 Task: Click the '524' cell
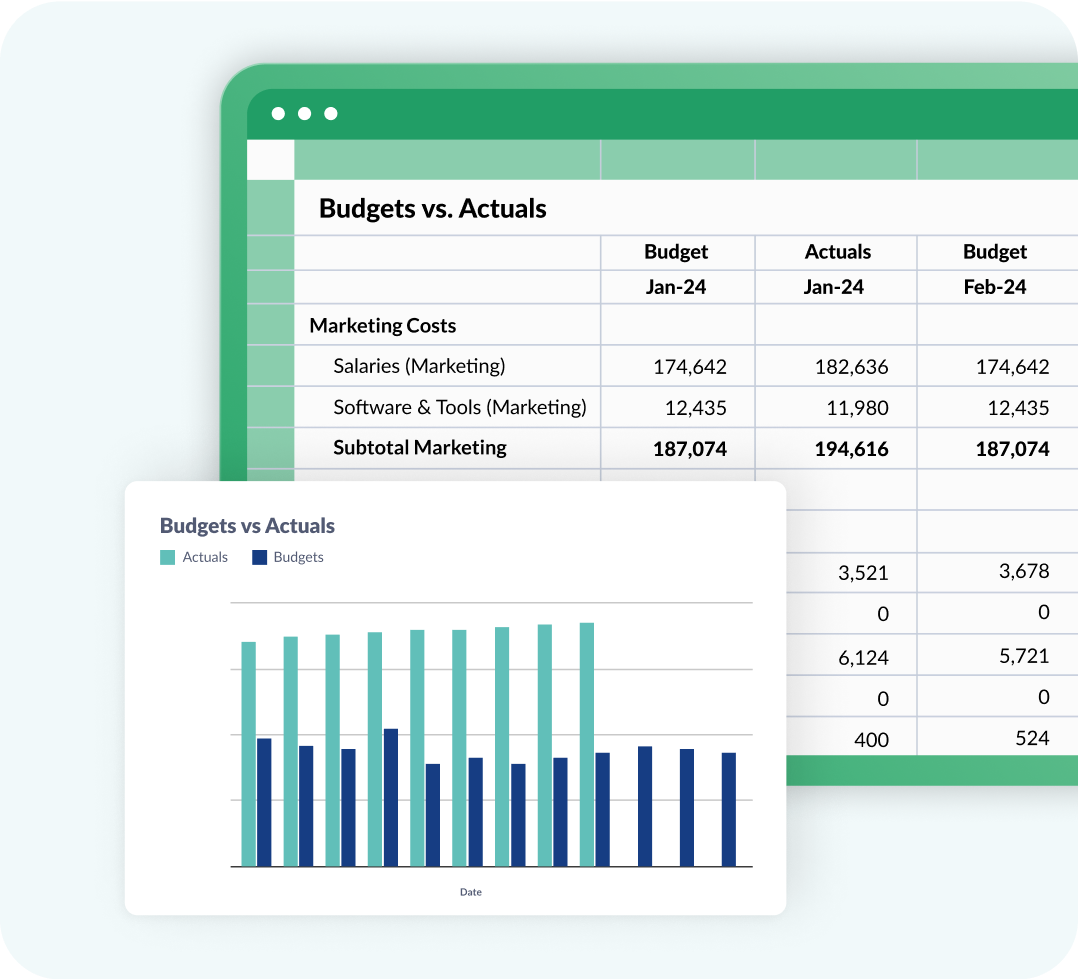(x=997, y=738)
